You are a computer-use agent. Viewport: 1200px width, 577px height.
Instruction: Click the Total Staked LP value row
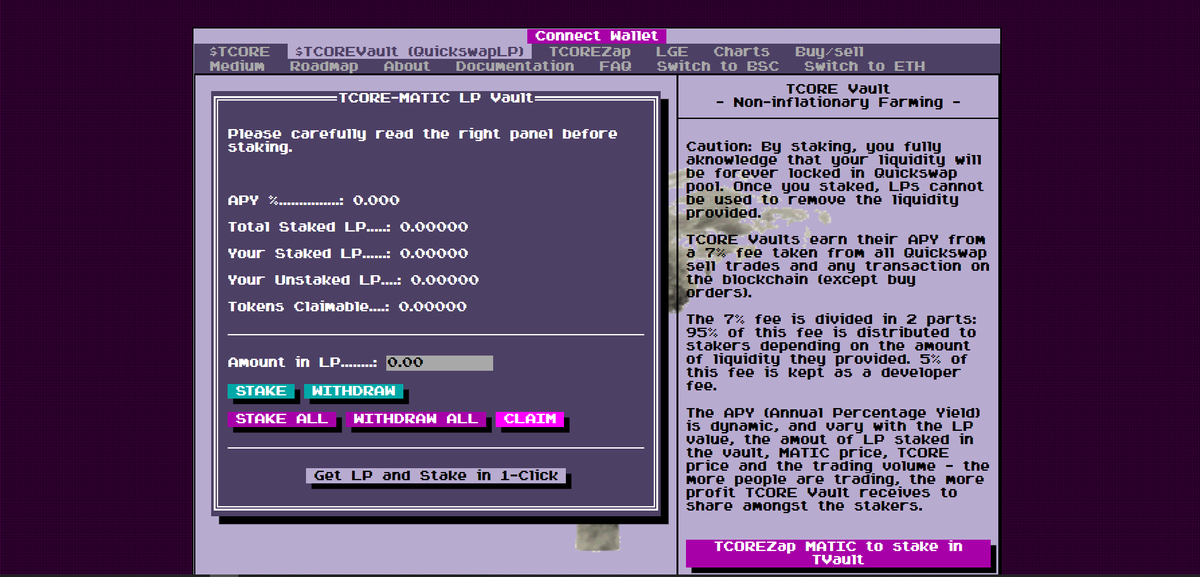pyautogui.click(x=348, y=227)
